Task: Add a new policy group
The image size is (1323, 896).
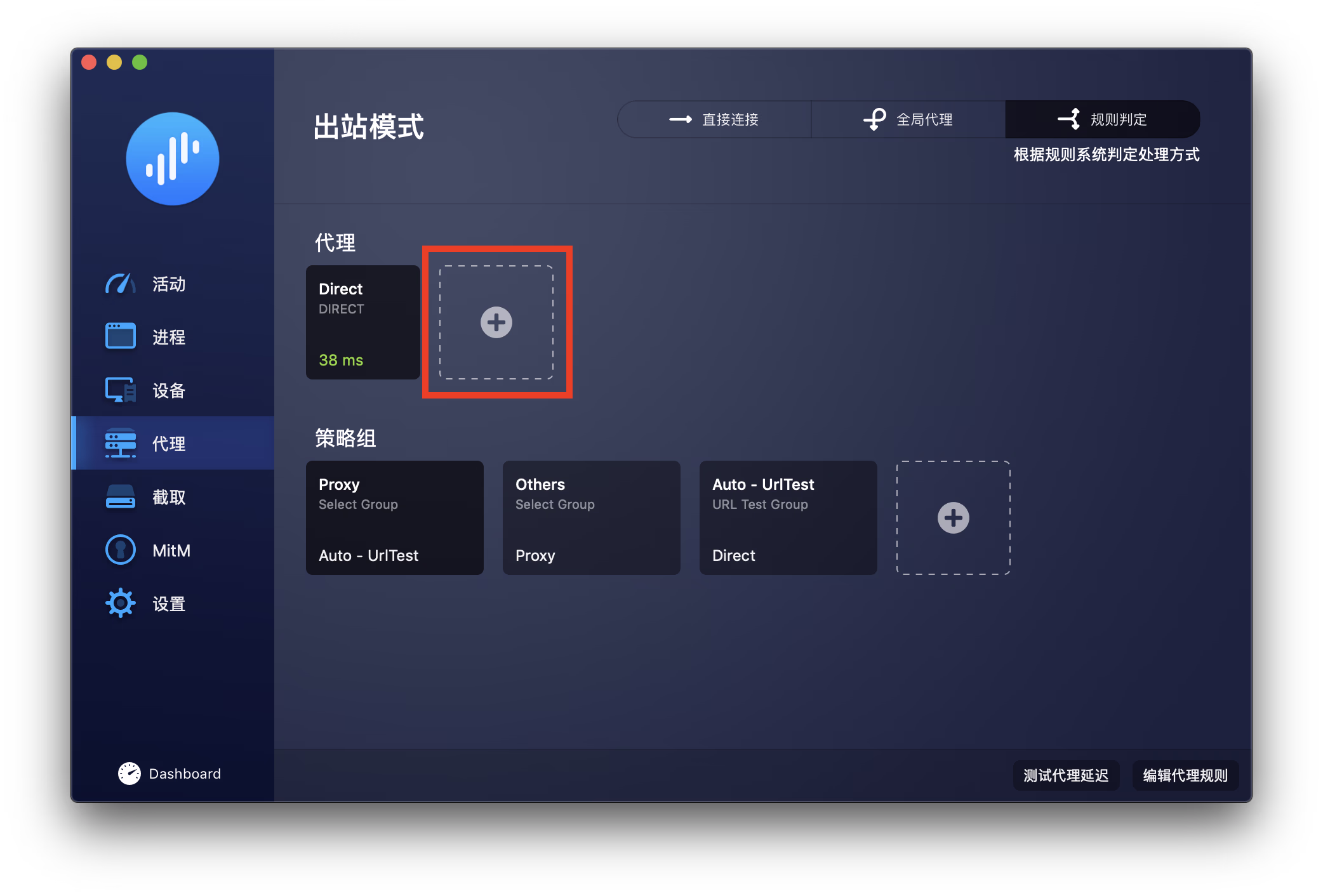Action: point(954,518)
